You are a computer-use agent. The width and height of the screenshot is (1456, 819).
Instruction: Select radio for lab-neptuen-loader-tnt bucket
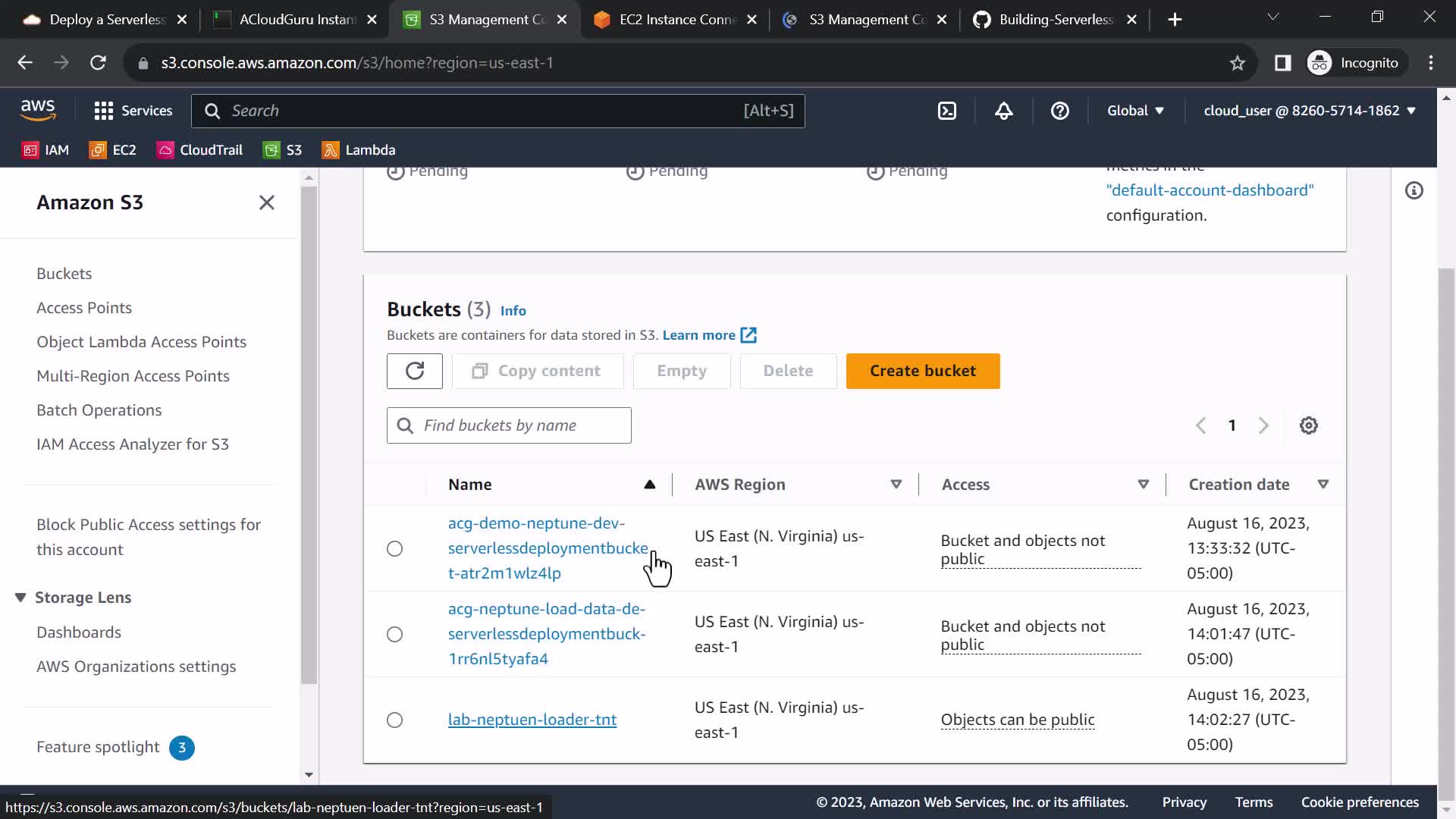pyautogui.click(x=394, y=720)
